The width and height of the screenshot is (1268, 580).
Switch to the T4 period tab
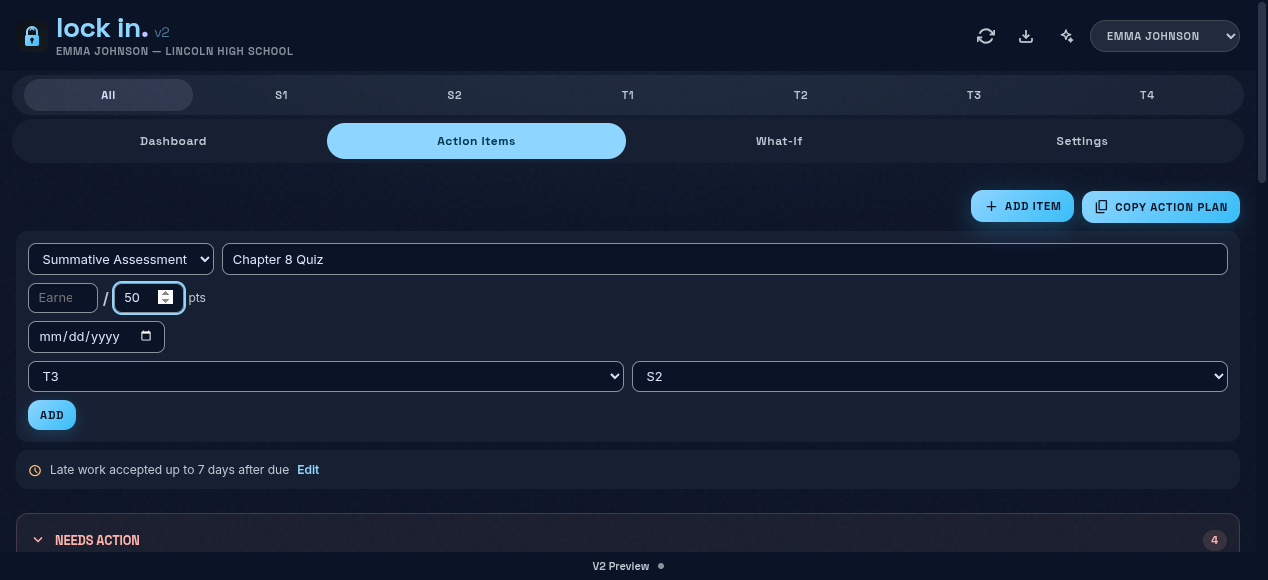[x=1147, y=95]
